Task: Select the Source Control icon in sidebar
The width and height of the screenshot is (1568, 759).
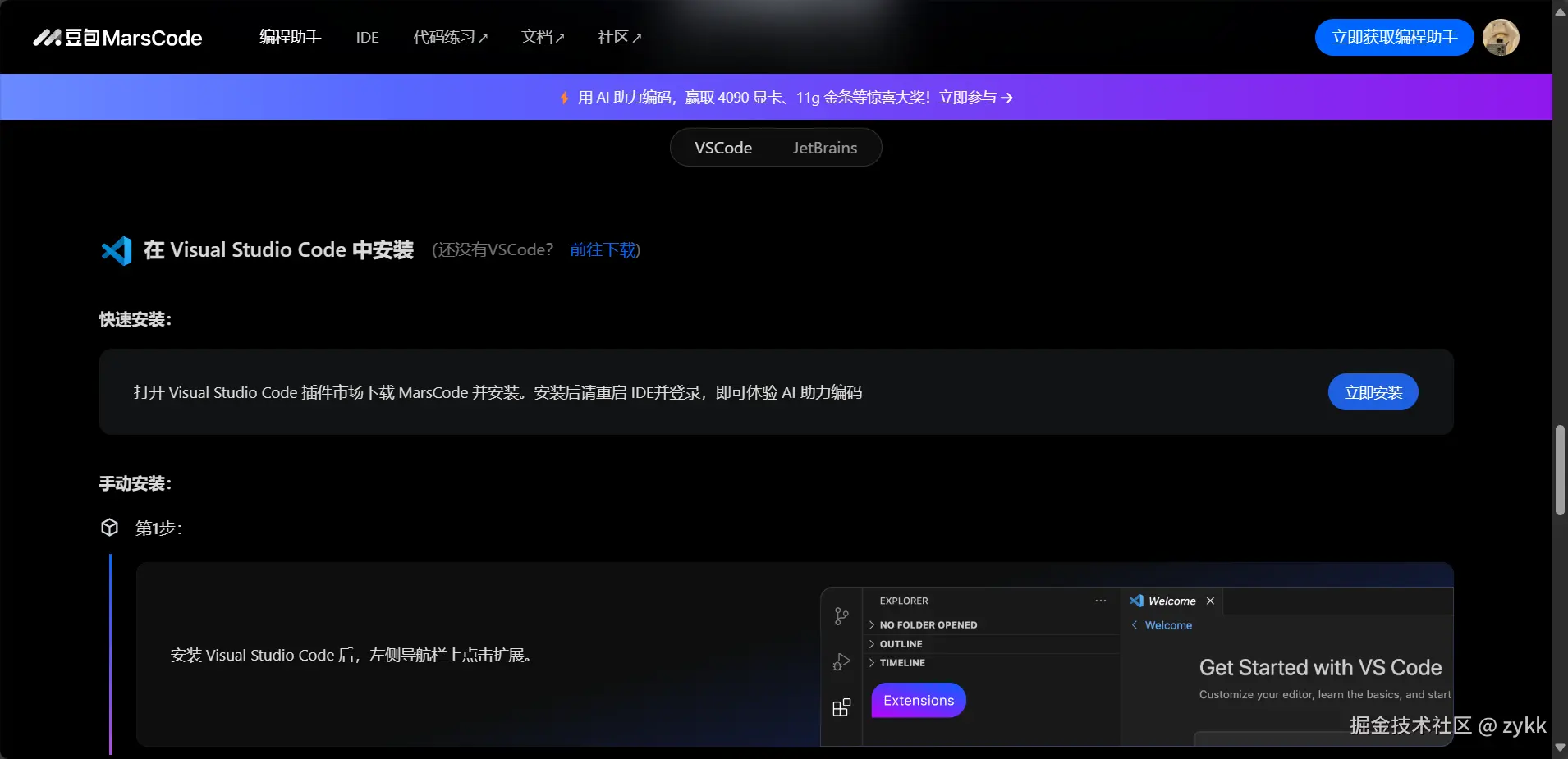Action: tap(841, 615)
